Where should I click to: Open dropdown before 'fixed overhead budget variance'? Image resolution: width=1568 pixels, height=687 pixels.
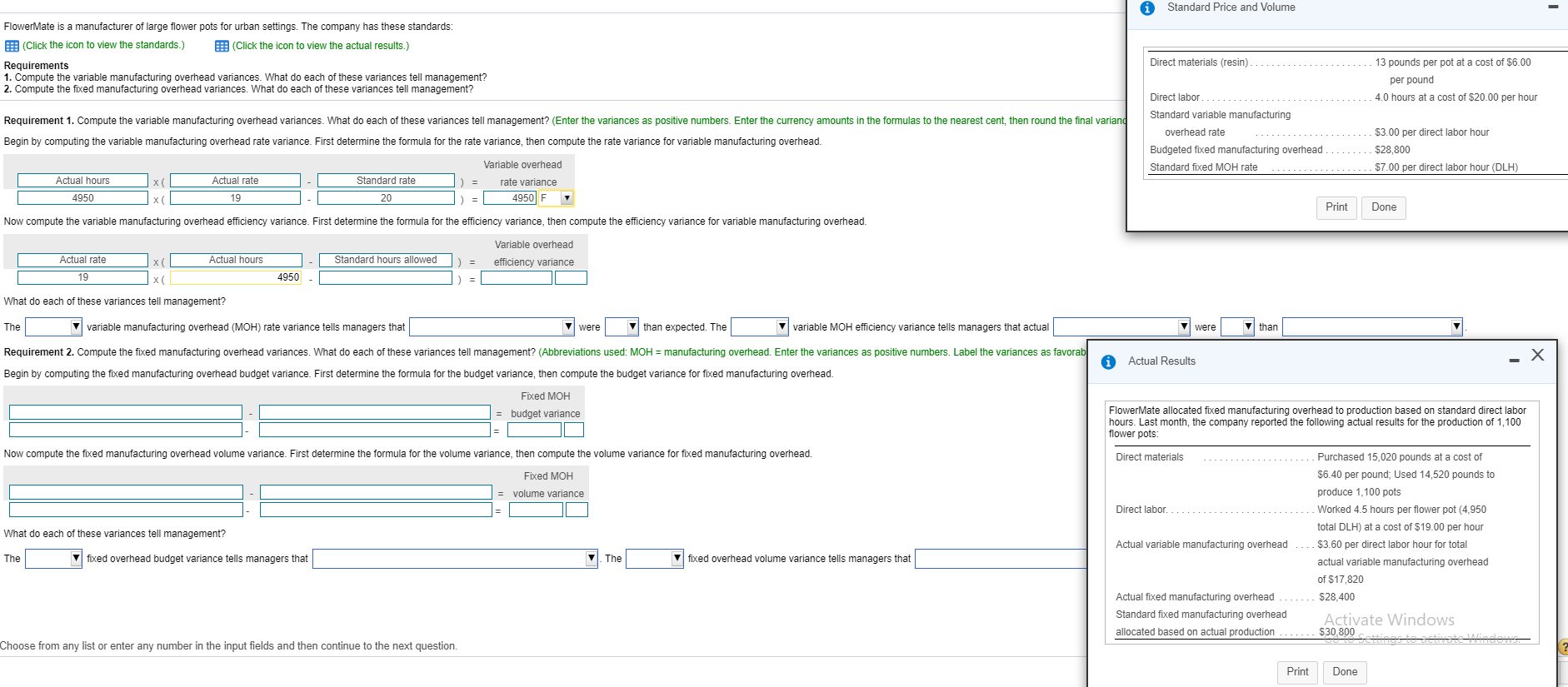[x=54, y=558]
